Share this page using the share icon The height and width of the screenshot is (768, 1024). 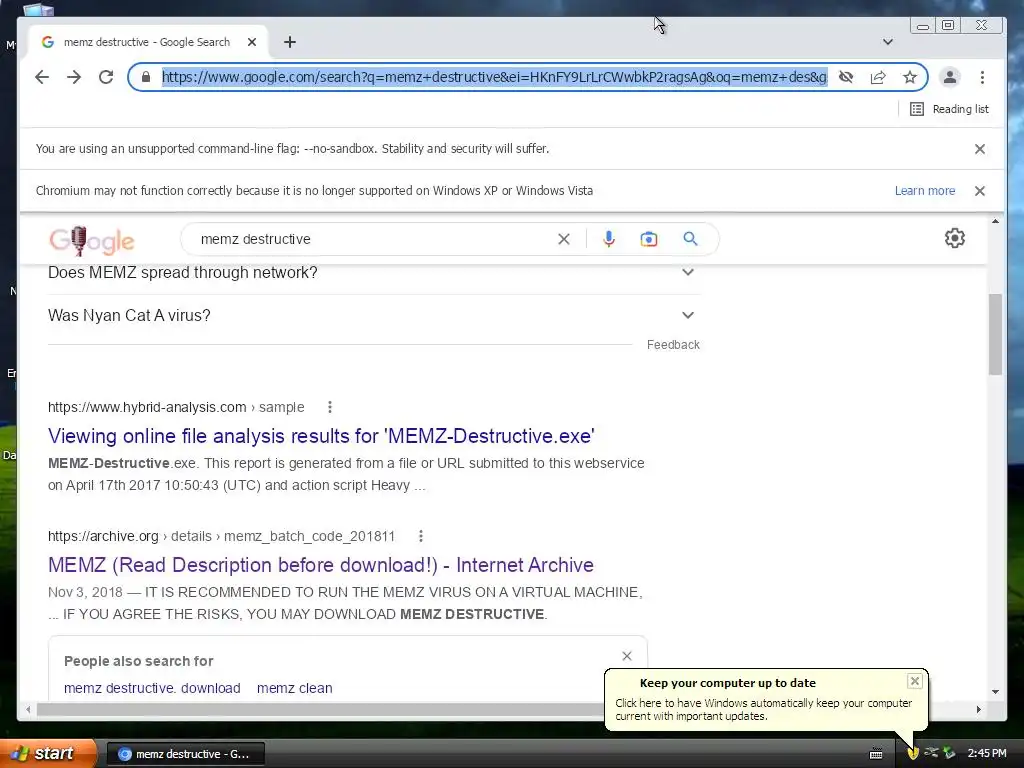[878, 77]
